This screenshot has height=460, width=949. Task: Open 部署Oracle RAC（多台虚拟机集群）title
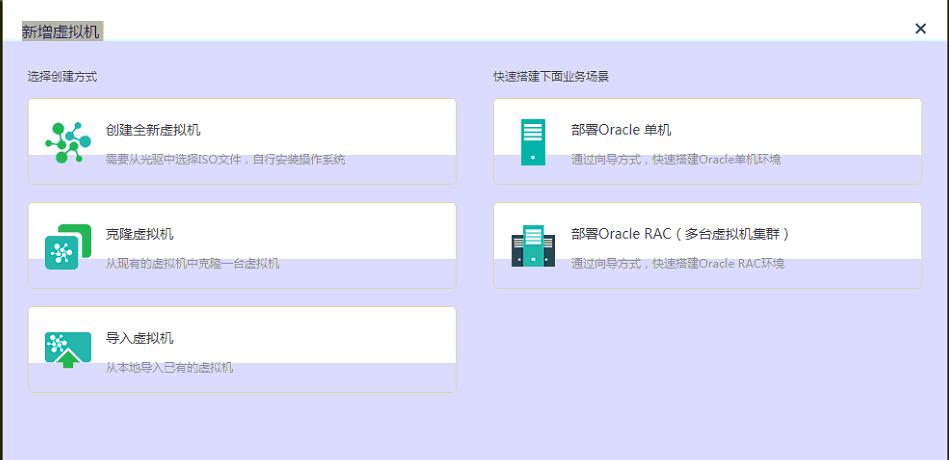coord(681,234)
